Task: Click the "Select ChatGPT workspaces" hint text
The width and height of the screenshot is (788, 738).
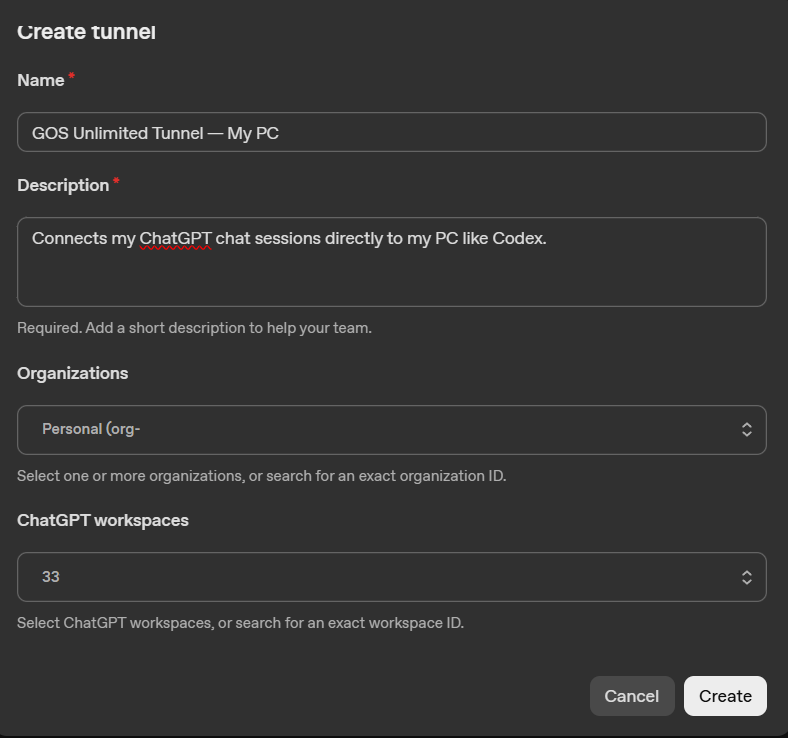Action: click(240, 623)
